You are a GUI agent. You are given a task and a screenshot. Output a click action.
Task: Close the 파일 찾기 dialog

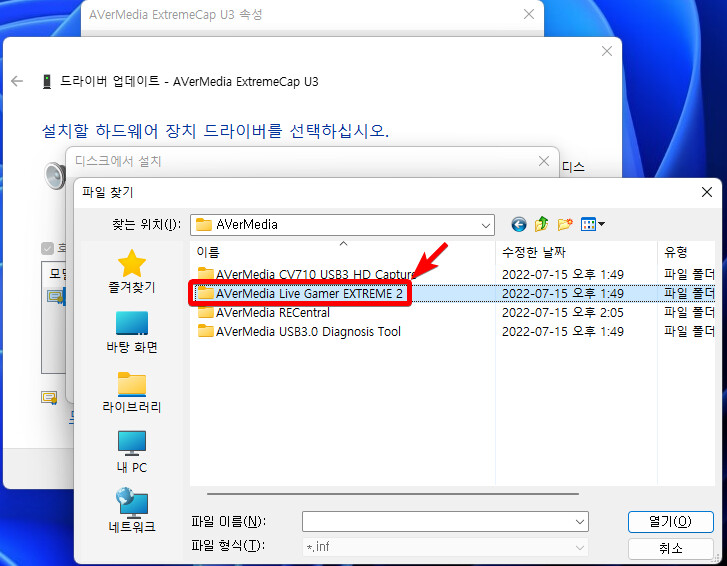(707, 192)
